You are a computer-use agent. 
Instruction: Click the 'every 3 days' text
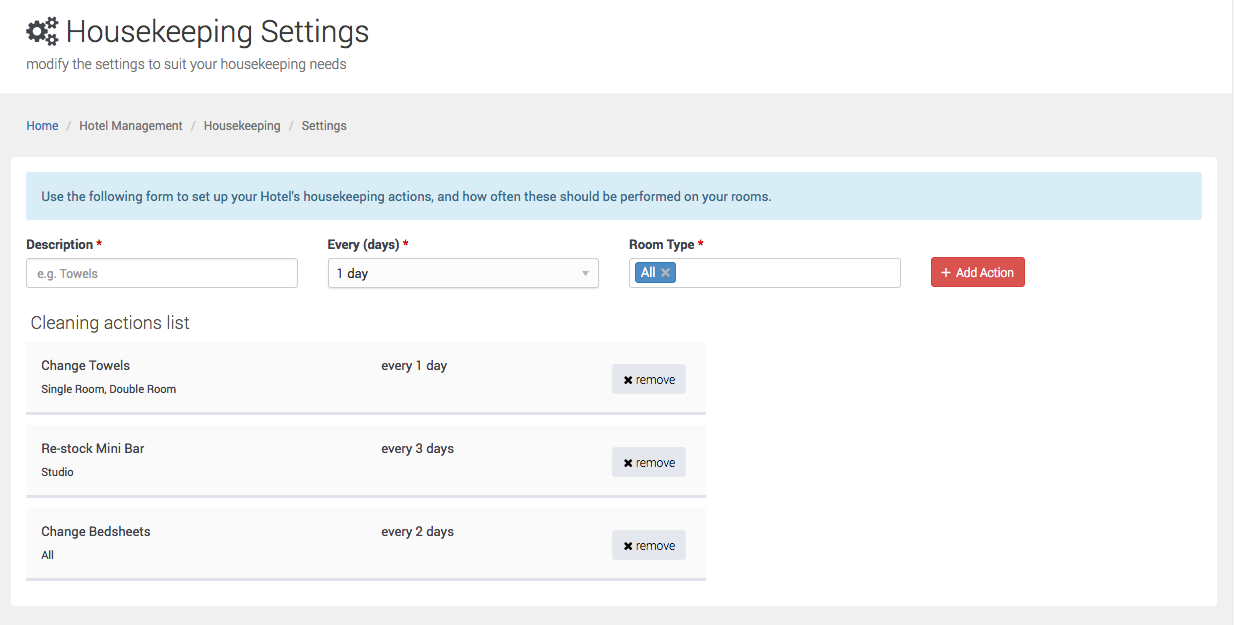tap(418, 449)
